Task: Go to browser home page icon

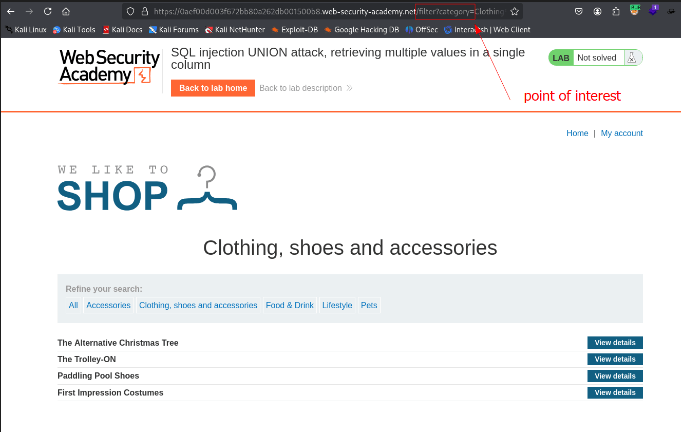Action: pos(66,11)
